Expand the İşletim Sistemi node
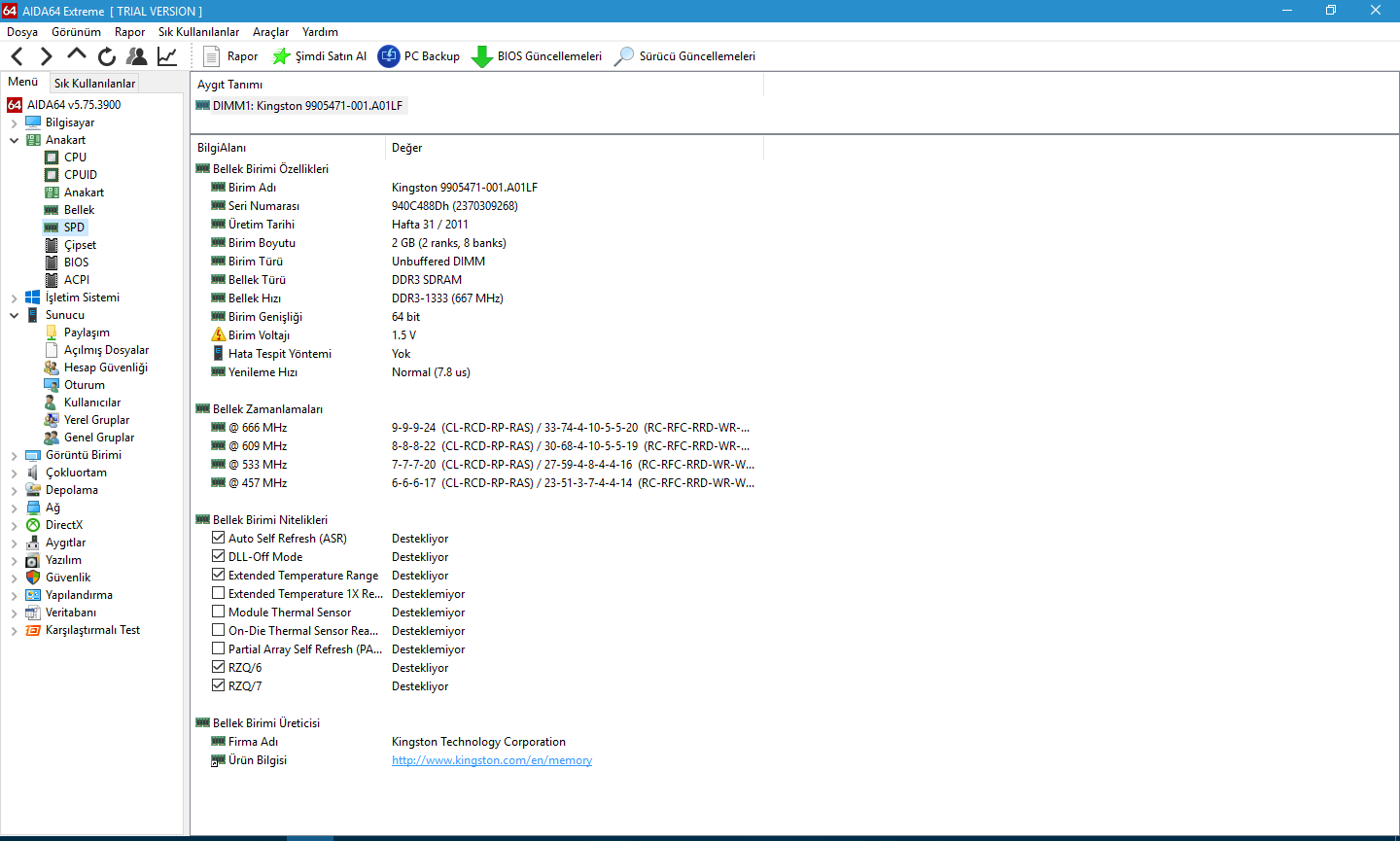1400x841 pixels. point(14,298)
